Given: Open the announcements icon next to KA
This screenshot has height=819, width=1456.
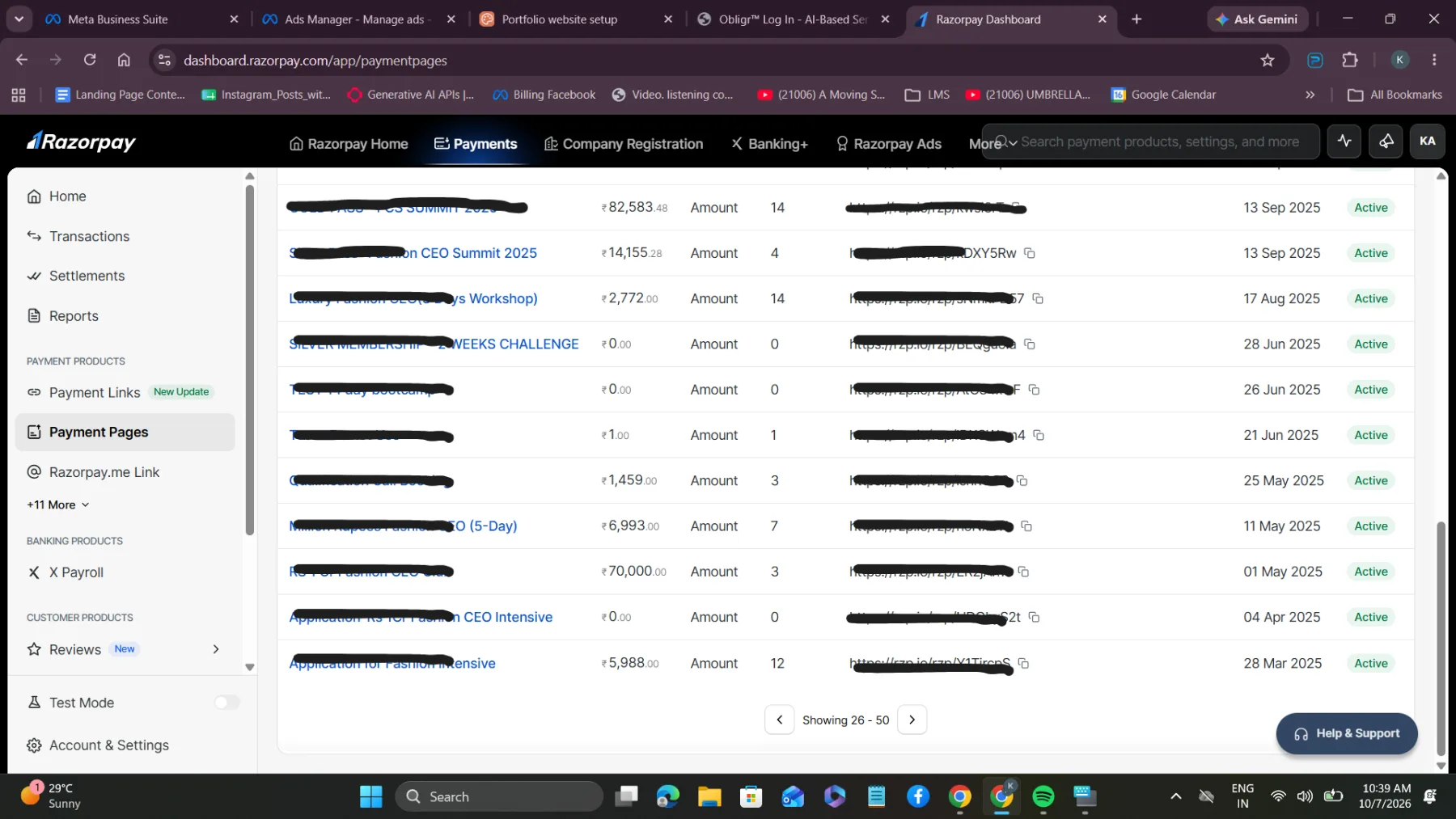Looking at the screenshot, I should click(x=1386, y=141).
